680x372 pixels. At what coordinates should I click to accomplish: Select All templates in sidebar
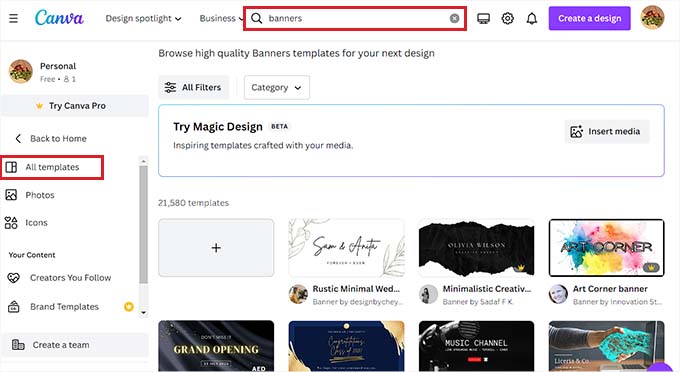[52, 167]
